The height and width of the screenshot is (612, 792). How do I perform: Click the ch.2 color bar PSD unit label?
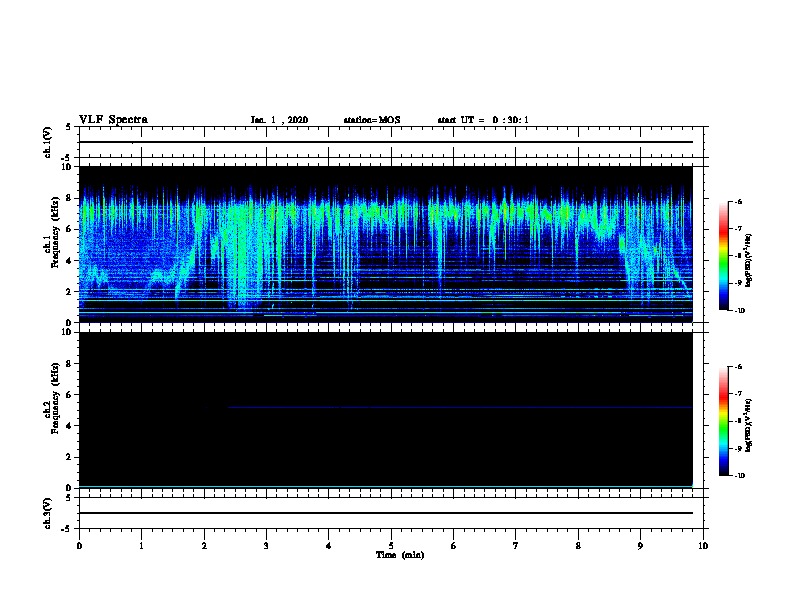pyautogui.click(x=748, y=426)
